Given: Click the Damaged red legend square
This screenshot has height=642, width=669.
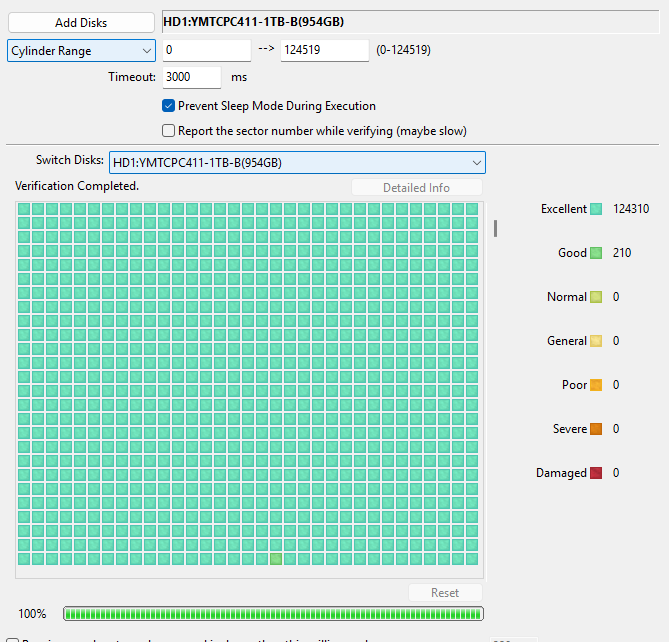Looking at the screenshot, I should tap(596, 474).
